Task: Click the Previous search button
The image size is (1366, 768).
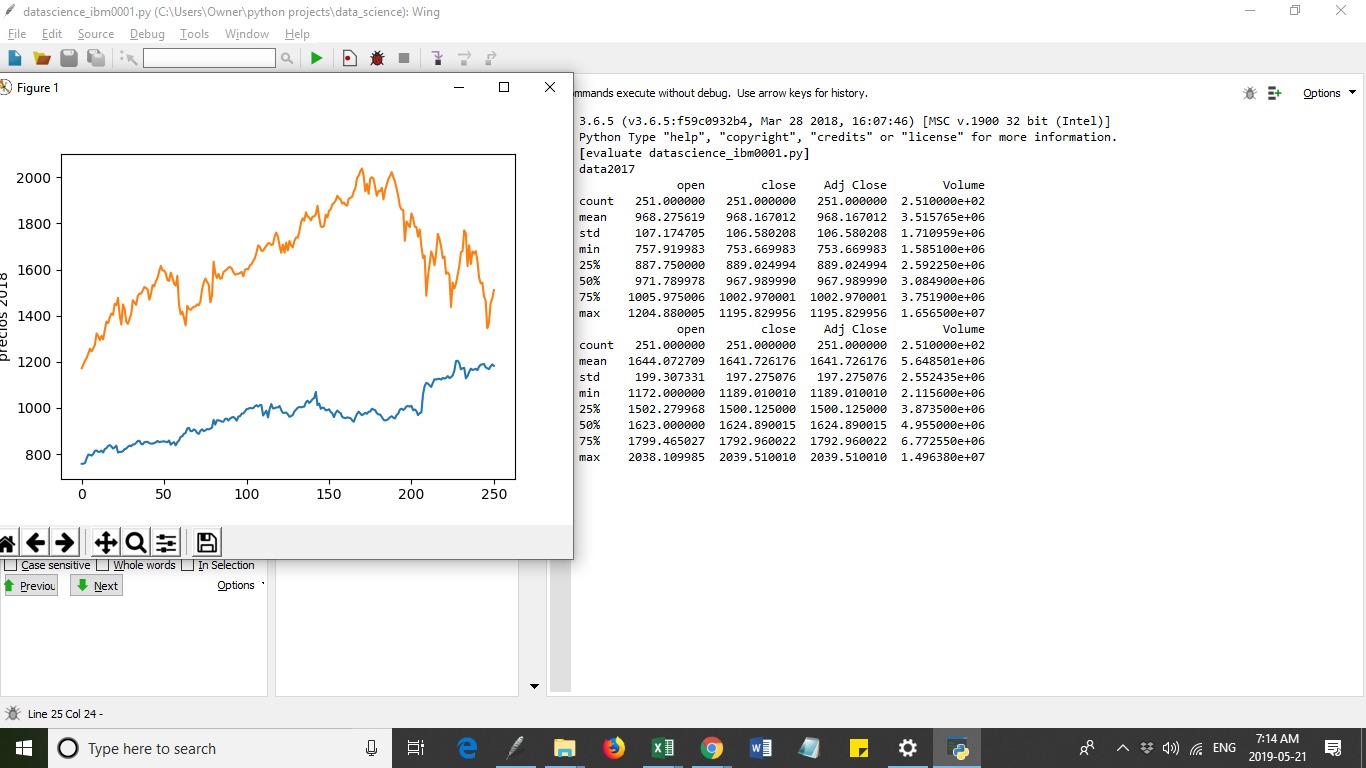Action: [x=30, y=586]
